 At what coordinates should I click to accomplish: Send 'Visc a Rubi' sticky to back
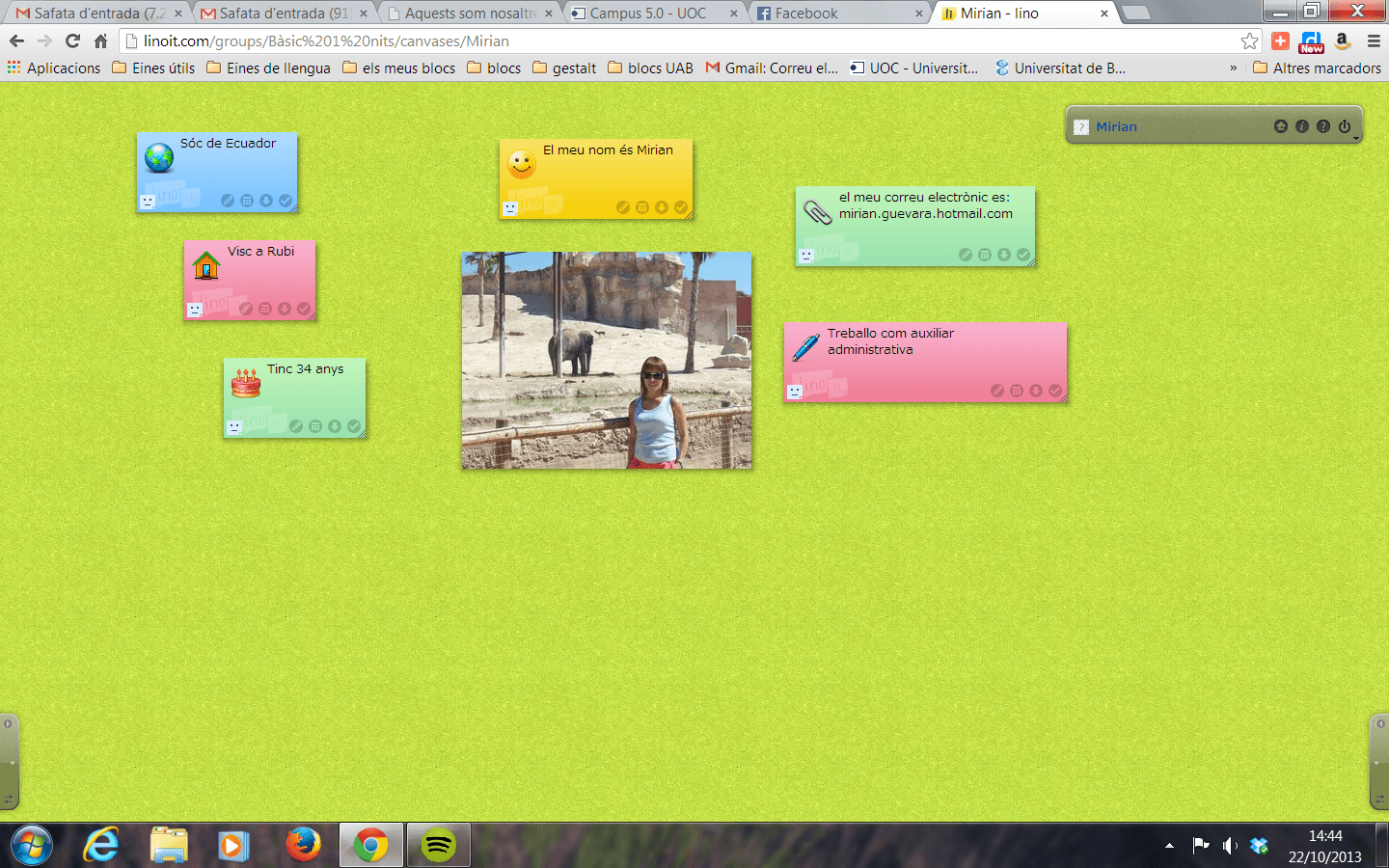coord(285,309)
